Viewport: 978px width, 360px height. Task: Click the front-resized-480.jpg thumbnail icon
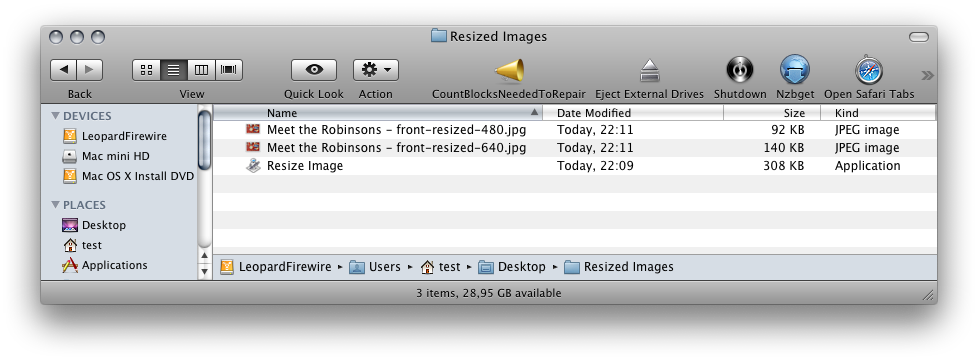pyautogui.click(x=253, y=130)
